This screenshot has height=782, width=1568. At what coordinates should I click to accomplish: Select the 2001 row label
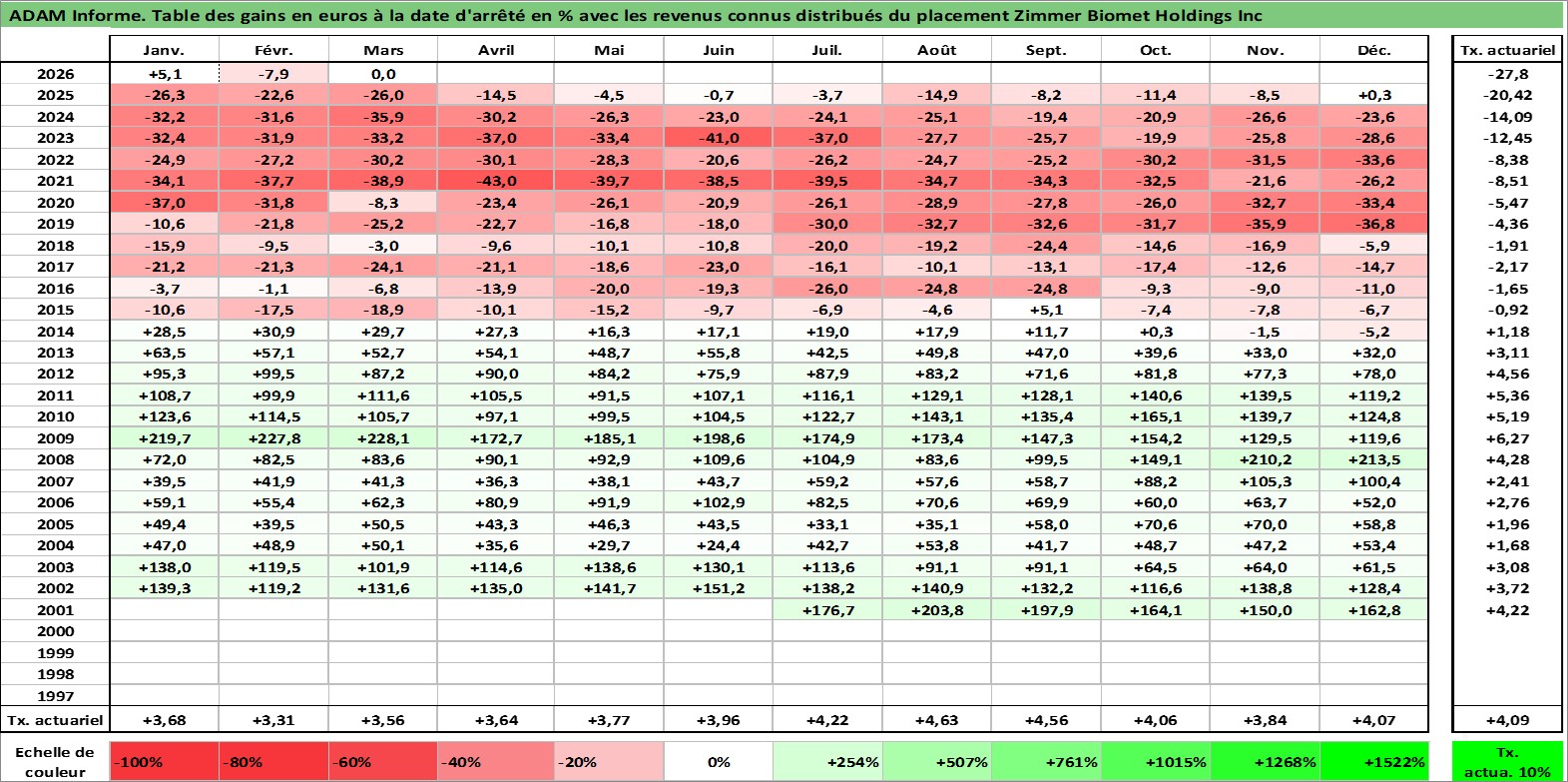55,610
